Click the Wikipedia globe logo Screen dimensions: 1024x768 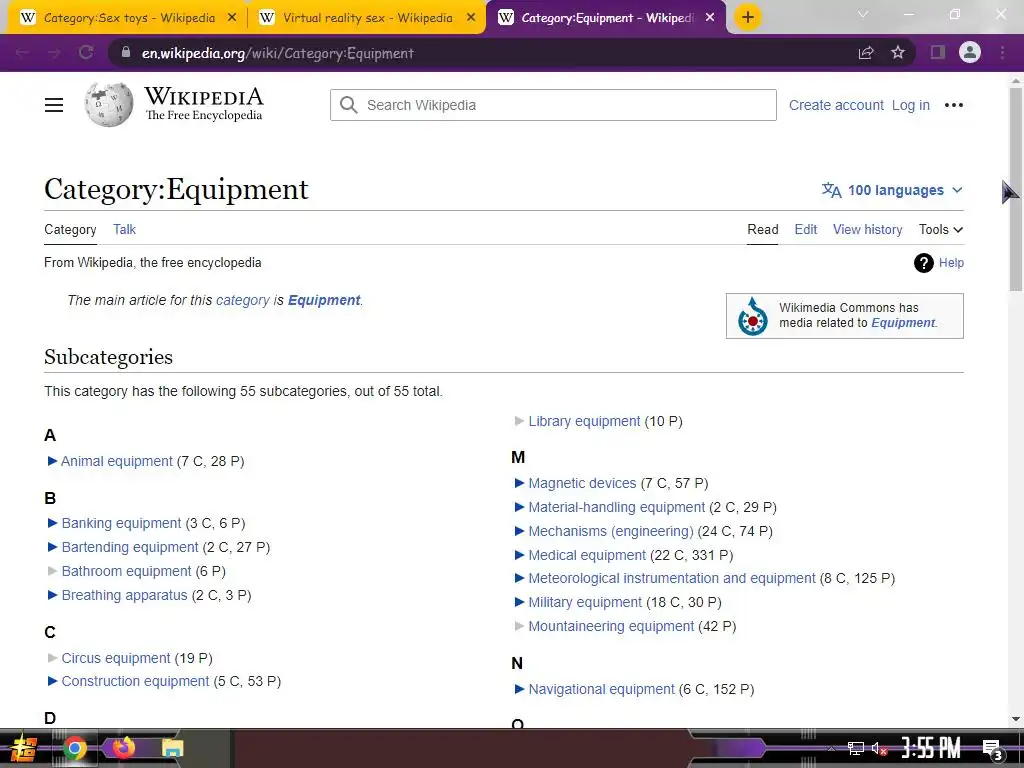[108, 104]
